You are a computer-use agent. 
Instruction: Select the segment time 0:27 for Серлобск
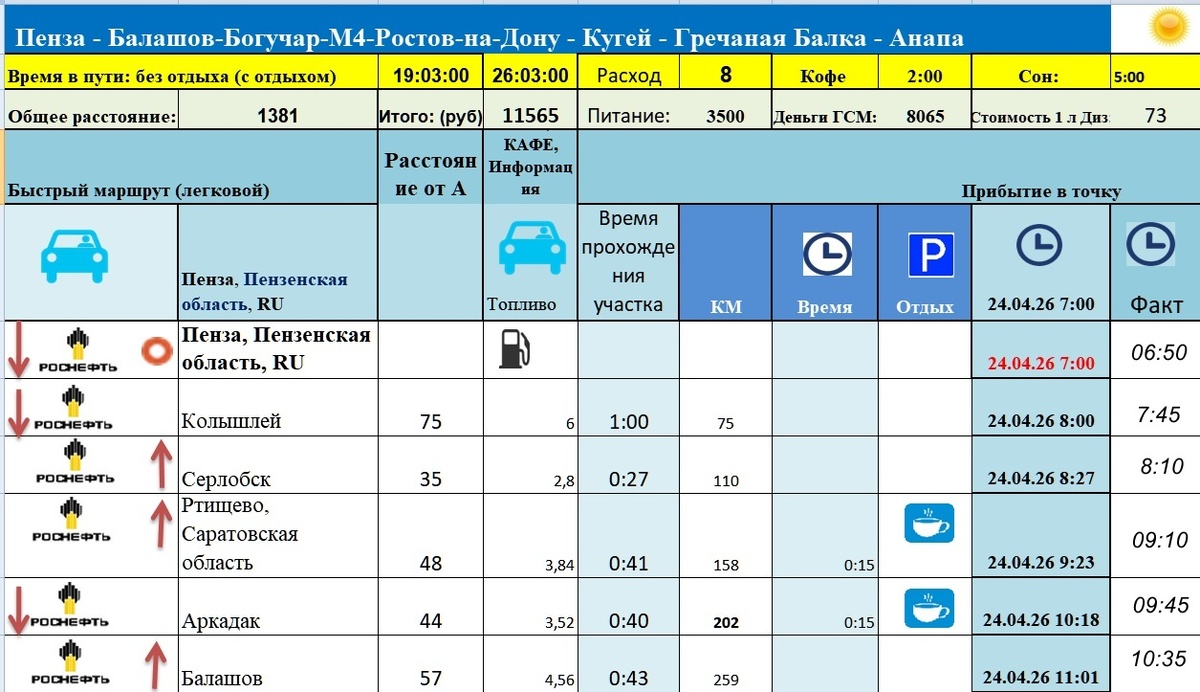click(x=629, y=465)
